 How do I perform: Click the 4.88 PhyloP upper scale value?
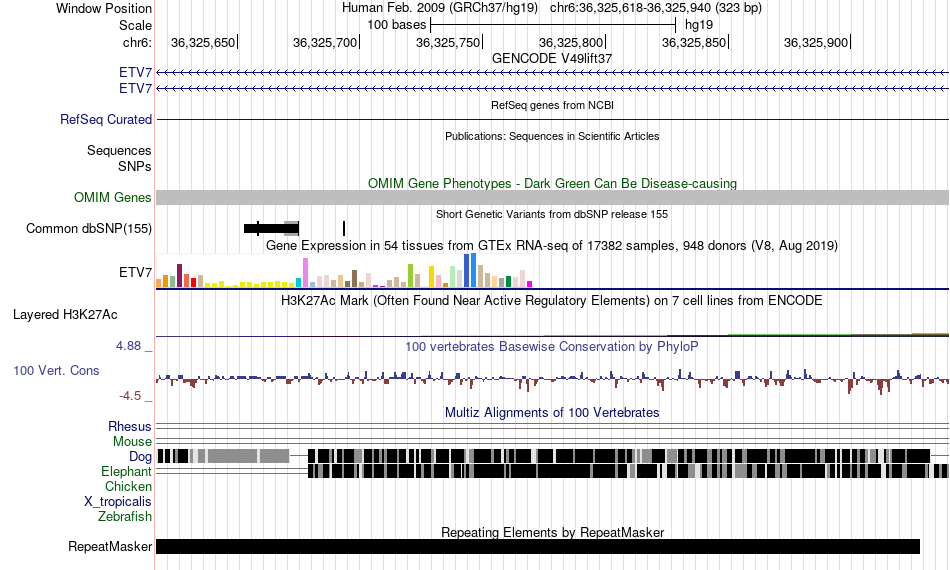(x=128, y=346)
